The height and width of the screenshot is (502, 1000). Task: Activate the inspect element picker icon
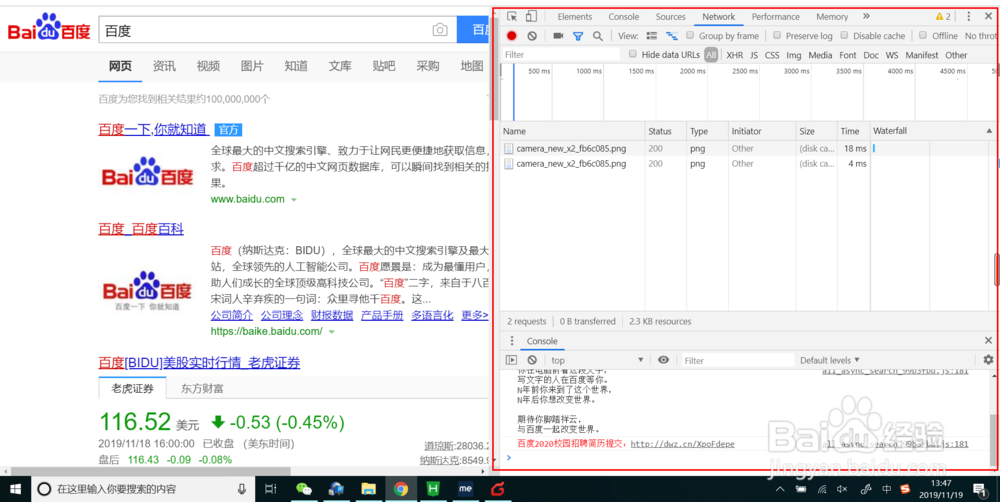point(511,17)
